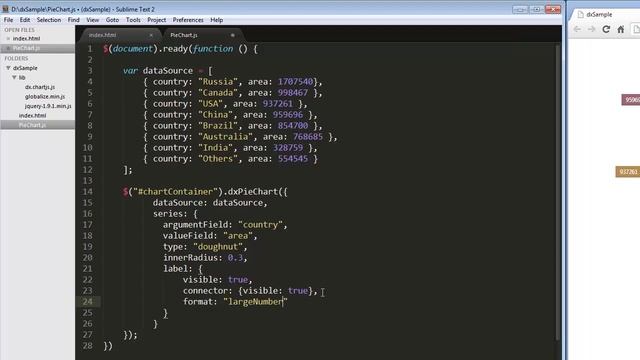Open the Project menu
This screenshot has height=360, width=640.
(x=157, y=20)
